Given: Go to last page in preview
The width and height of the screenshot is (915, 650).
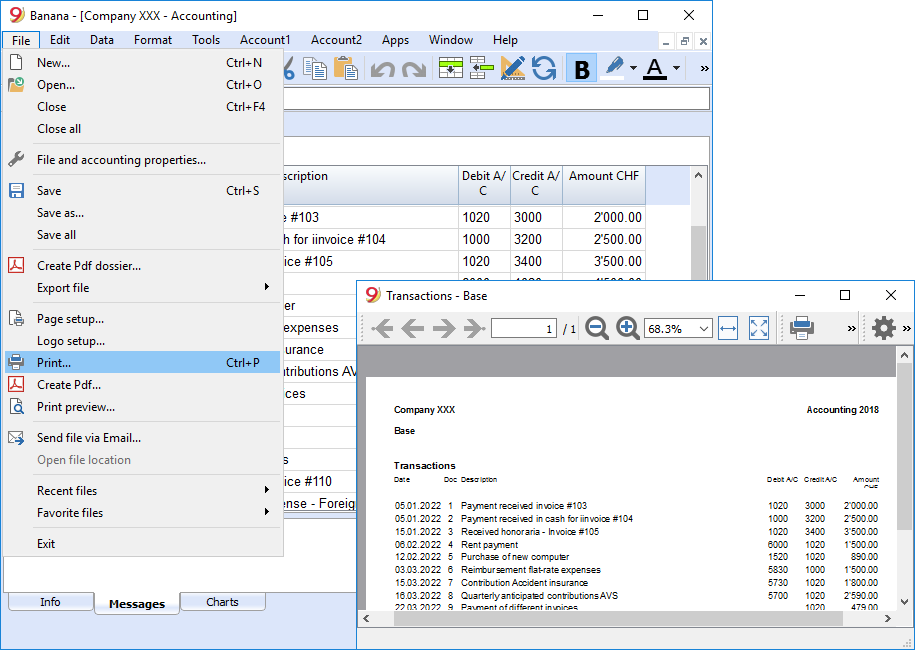Looking at the screenshot, I should [474, 329].
